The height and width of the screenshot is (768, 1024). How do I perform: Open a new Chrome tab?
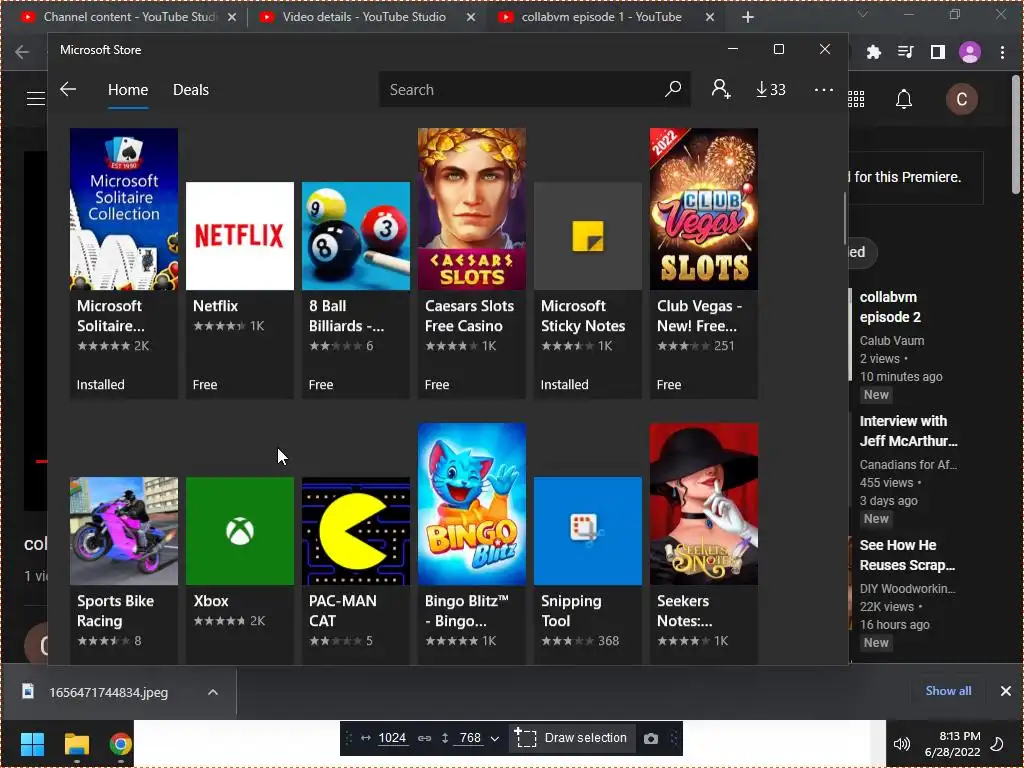(748, 18)
